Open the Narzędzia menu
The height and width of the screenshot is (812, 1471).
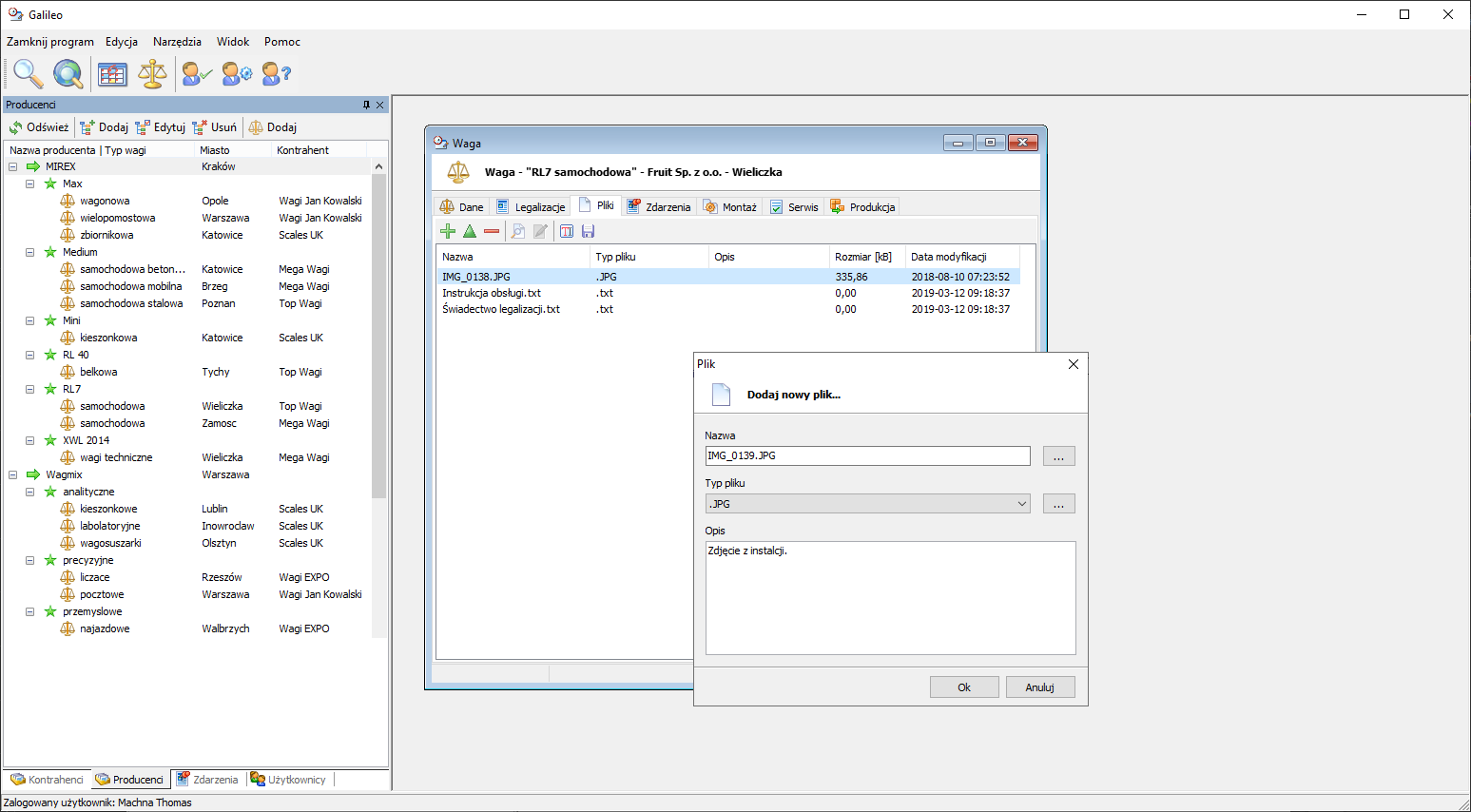tap(177, 42)
